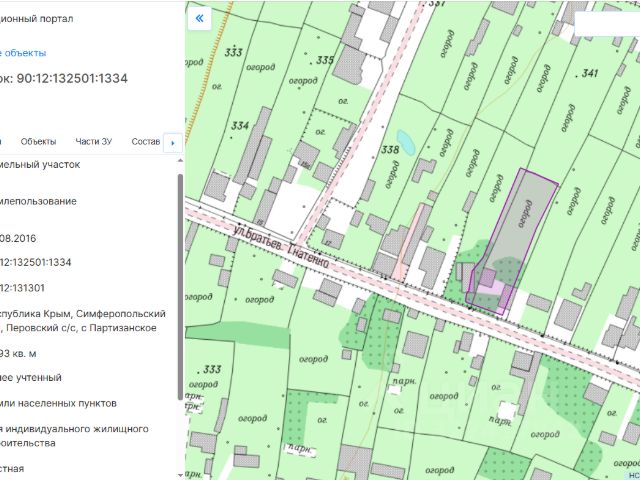Click the date value ending 08.2016

[x=18, y=238]
